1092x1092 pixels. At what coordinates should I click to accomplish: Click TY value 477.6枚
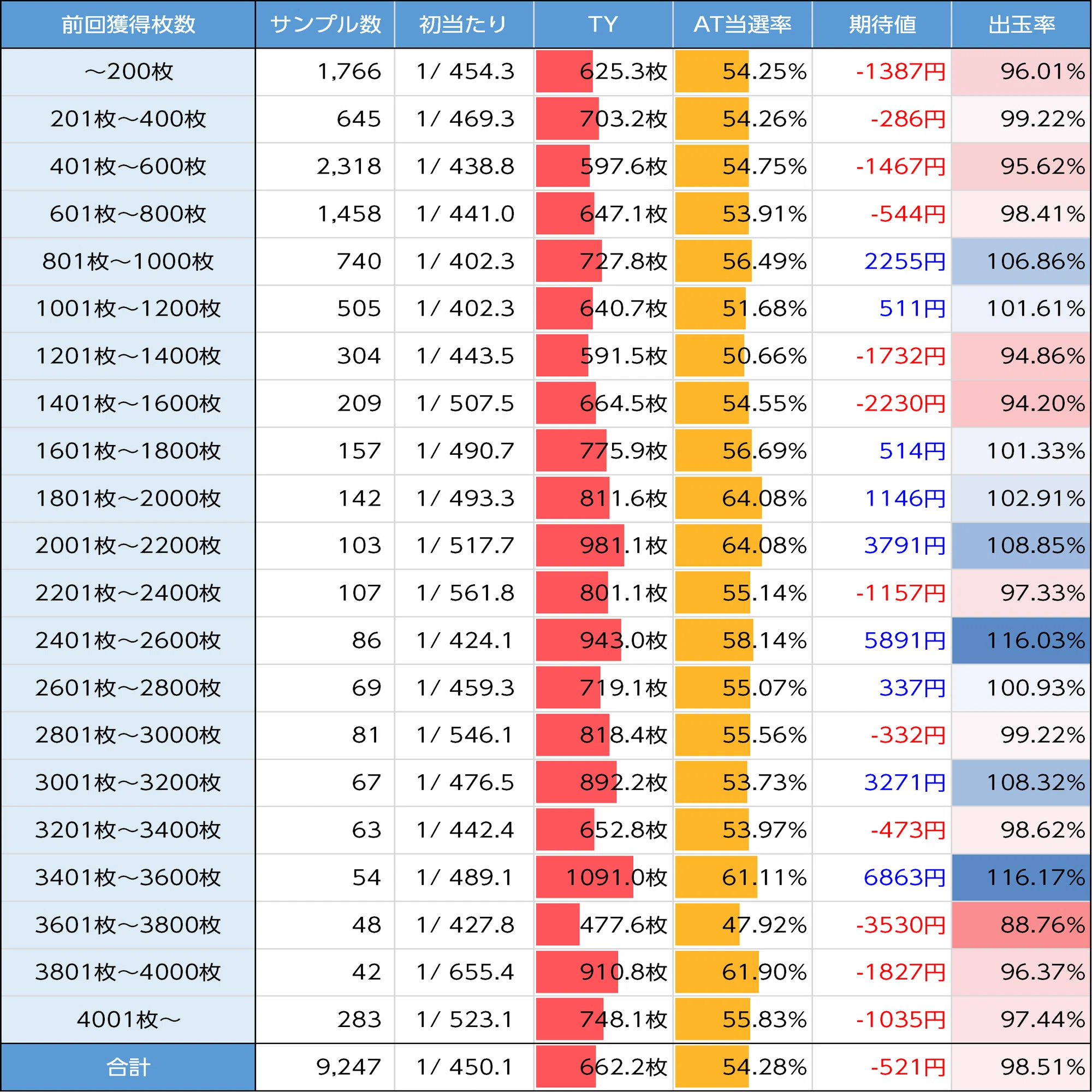(x=624, y=925)
